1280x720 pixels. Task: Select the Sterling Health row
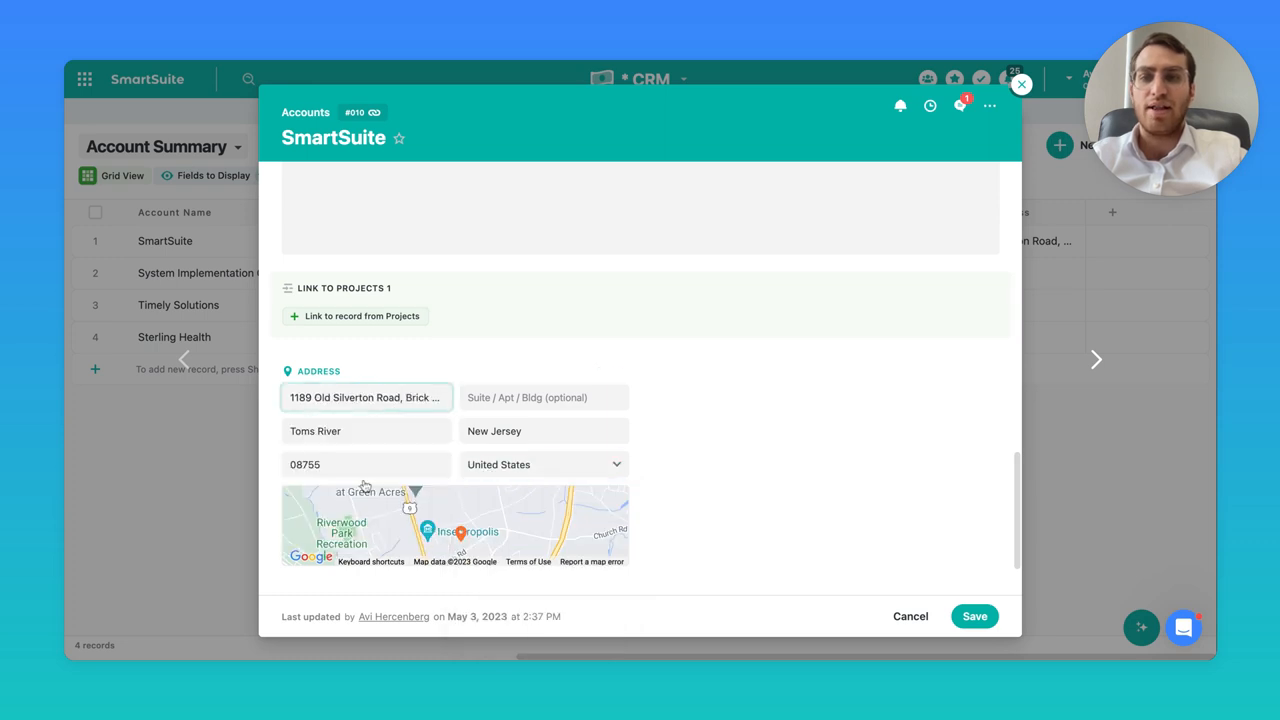tap(174, 337)
